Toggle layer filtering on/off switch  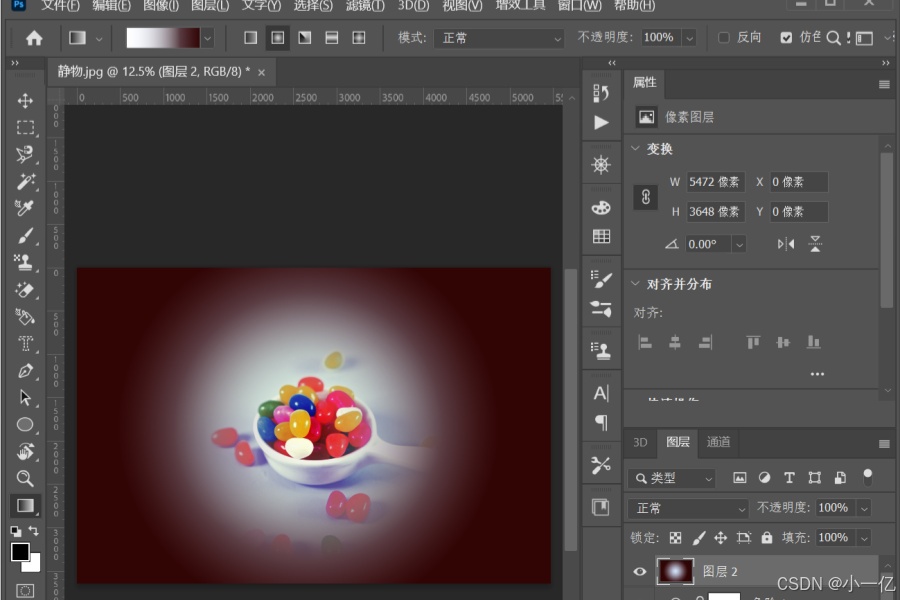tap(867, 477)
